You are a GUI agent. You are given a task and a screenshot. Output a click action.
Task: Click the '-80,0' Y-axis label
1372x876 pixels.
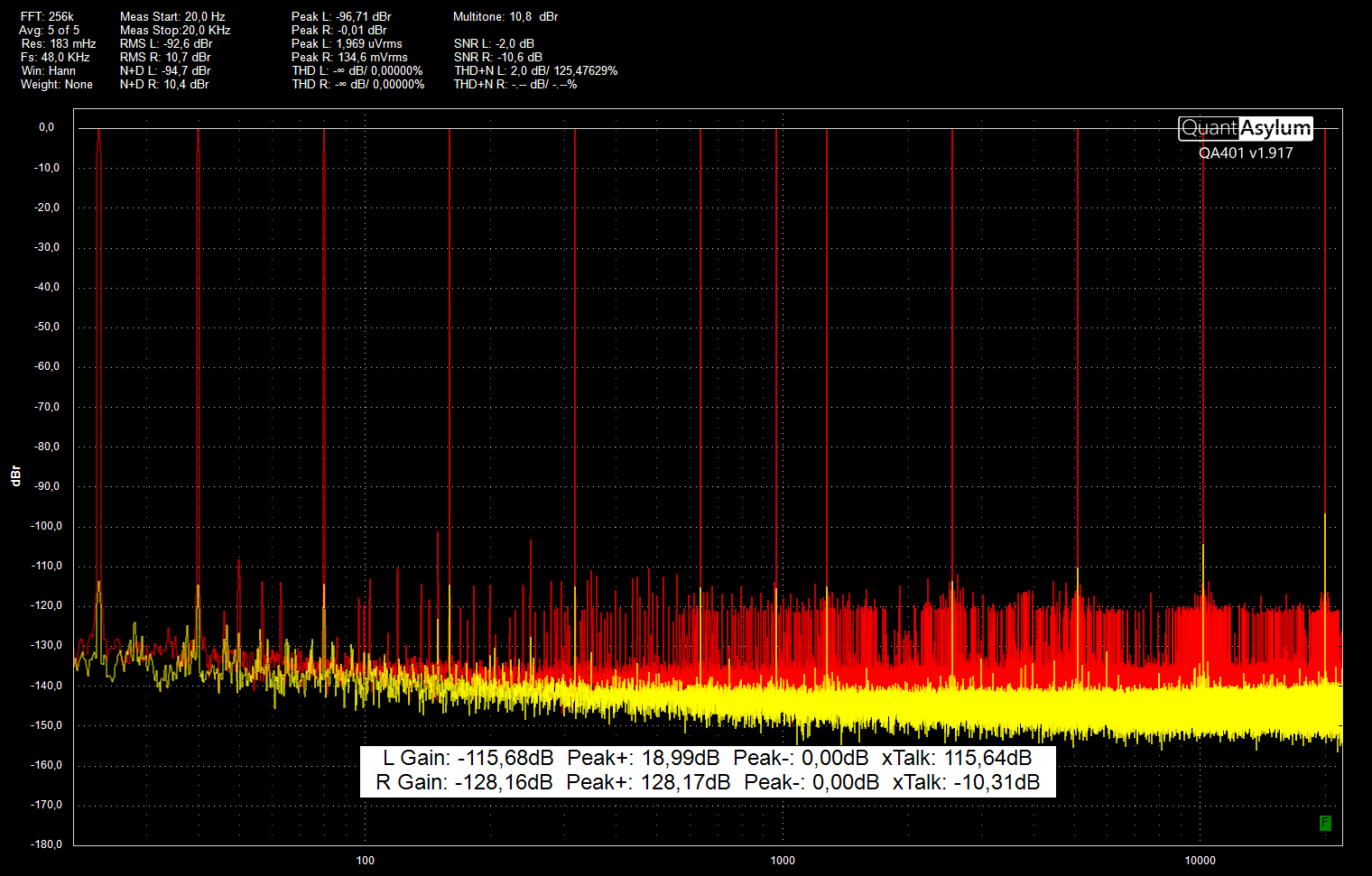[x=47, y=447]
